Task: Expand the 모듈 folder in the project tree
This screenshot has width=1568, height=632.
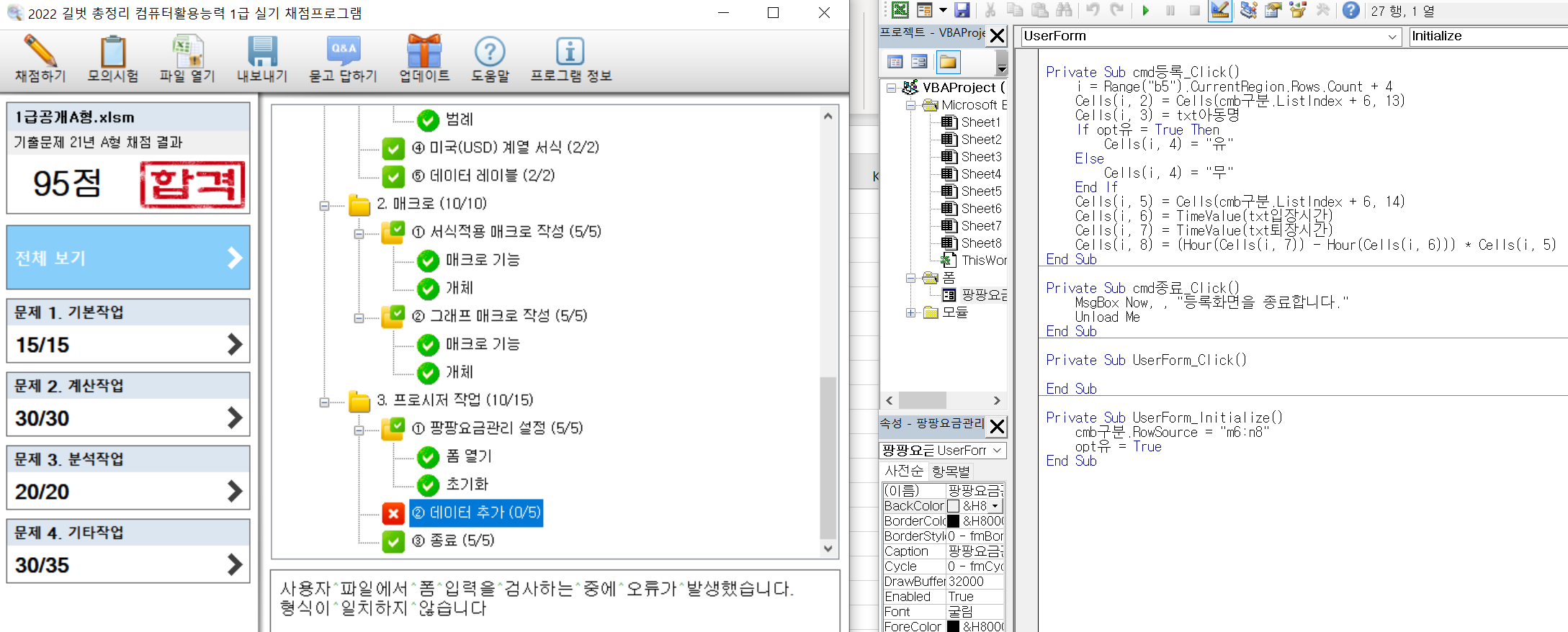Action: (x=911, y=312)
